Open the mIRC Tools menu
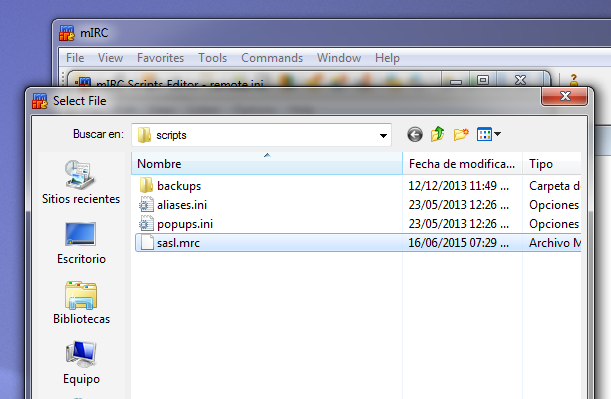611x399 pixels. (x=212, y=58)
